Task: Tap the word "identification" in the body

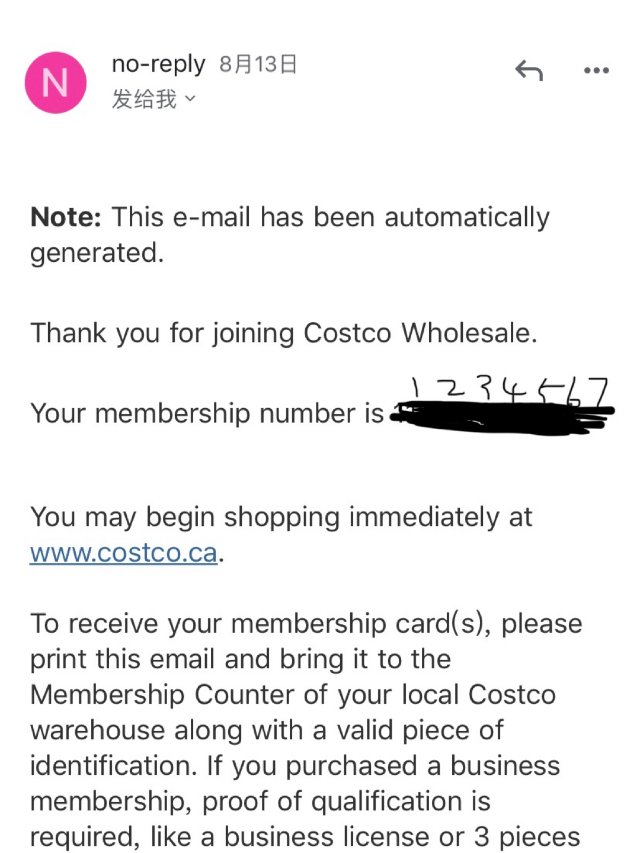Action: 110,767
